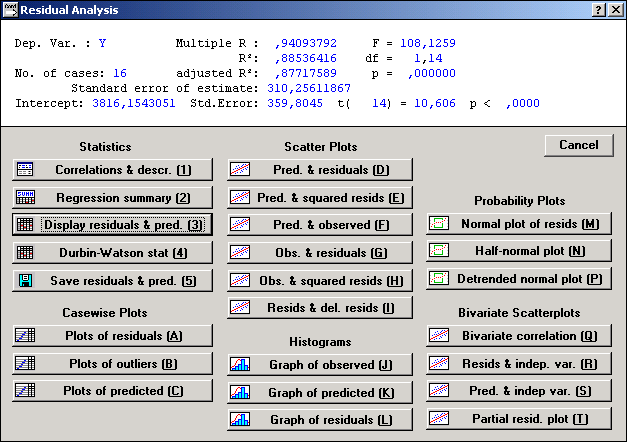Viewport: 627px width, 442px height.
Task: Click the Casewise Plots section heading
Action: [105, 313]
